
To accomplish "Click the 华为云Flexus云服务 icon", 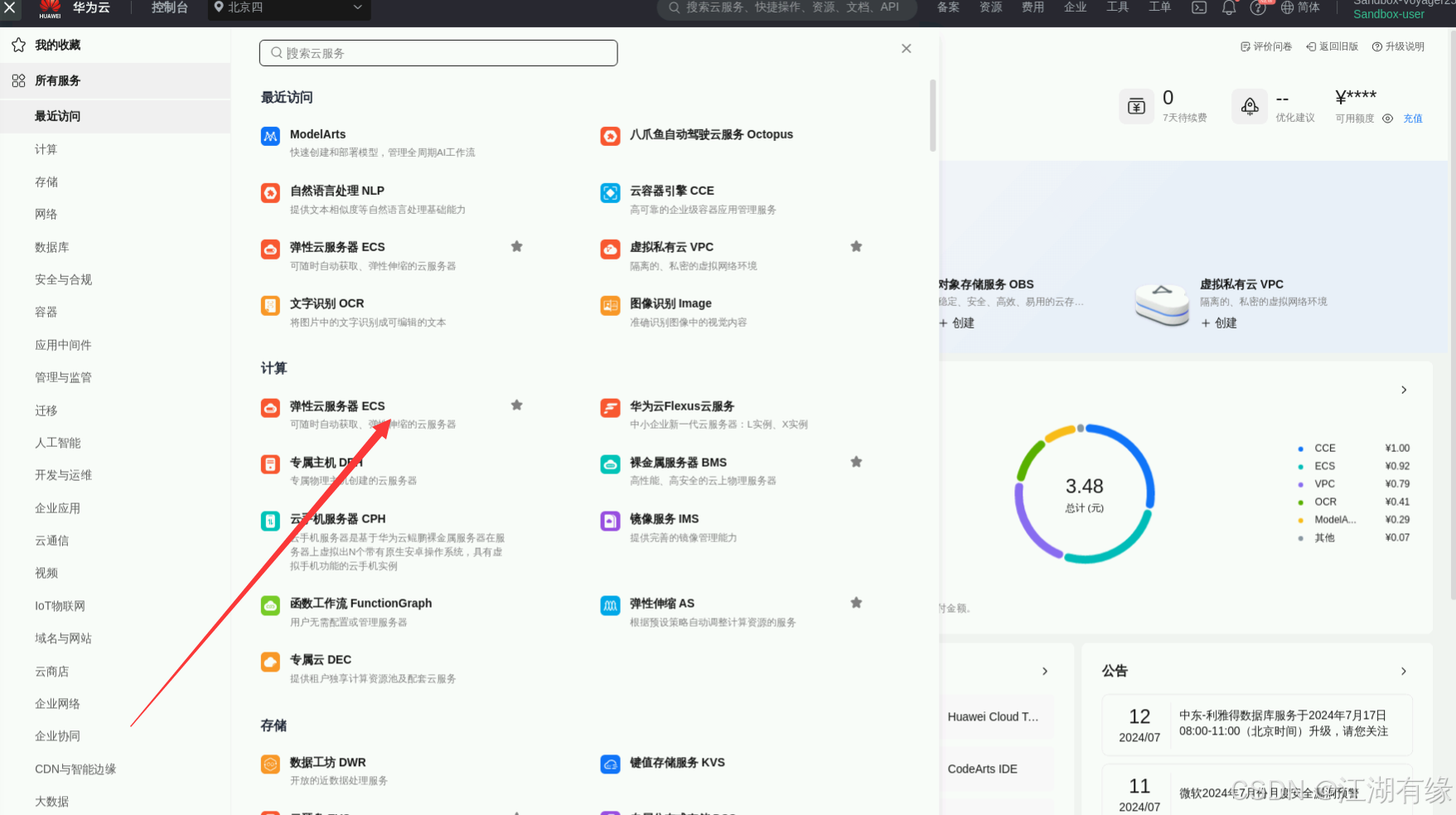I will (x=610, y=408).
